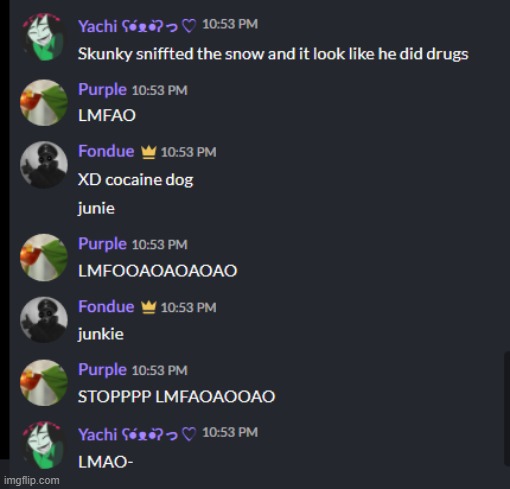Click Fondue's avatar beside 'junkie' message

pyautogui.click(x=44, y=320)
